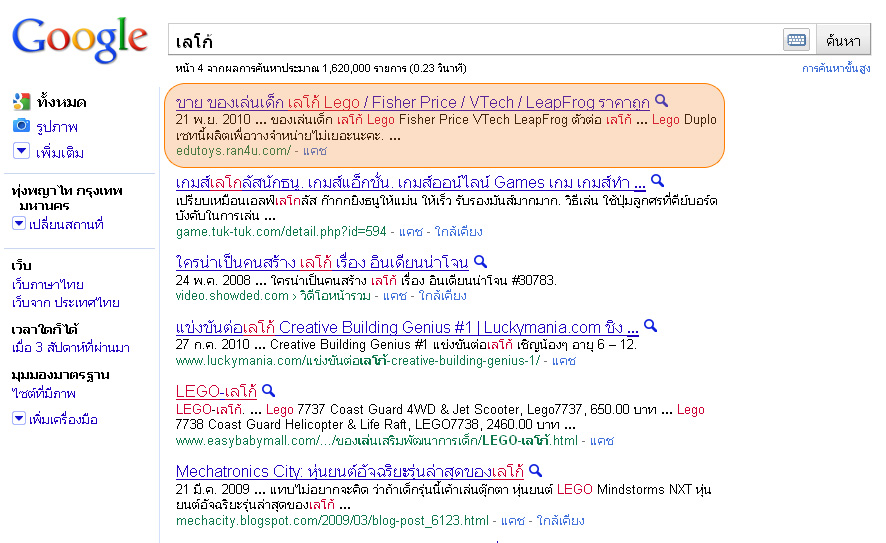
Task: Click URL text game.tuk-tuk.com/detail.php?id=594
Action: click(281, 232)
